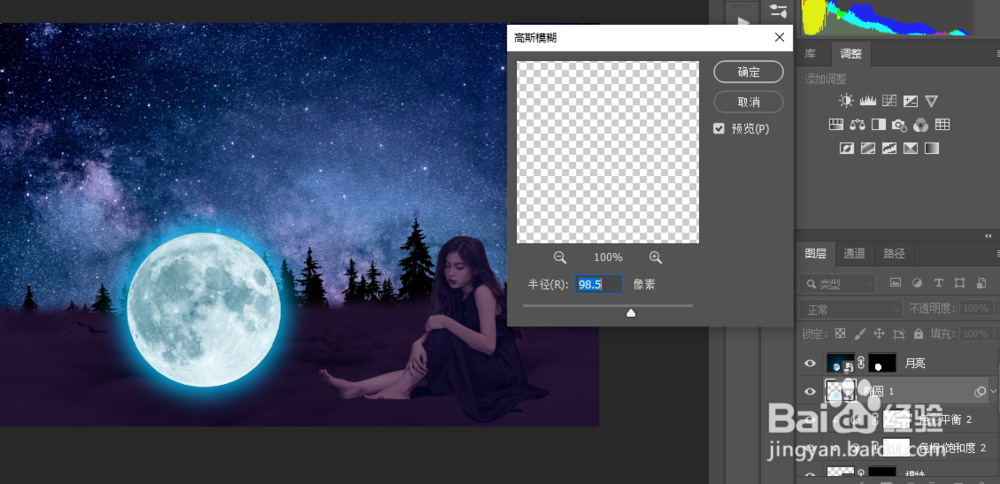The height and width of the screenshot is (484, 1000).
Task: Filter layers by smart objects
Action: [x=980, y=282]
